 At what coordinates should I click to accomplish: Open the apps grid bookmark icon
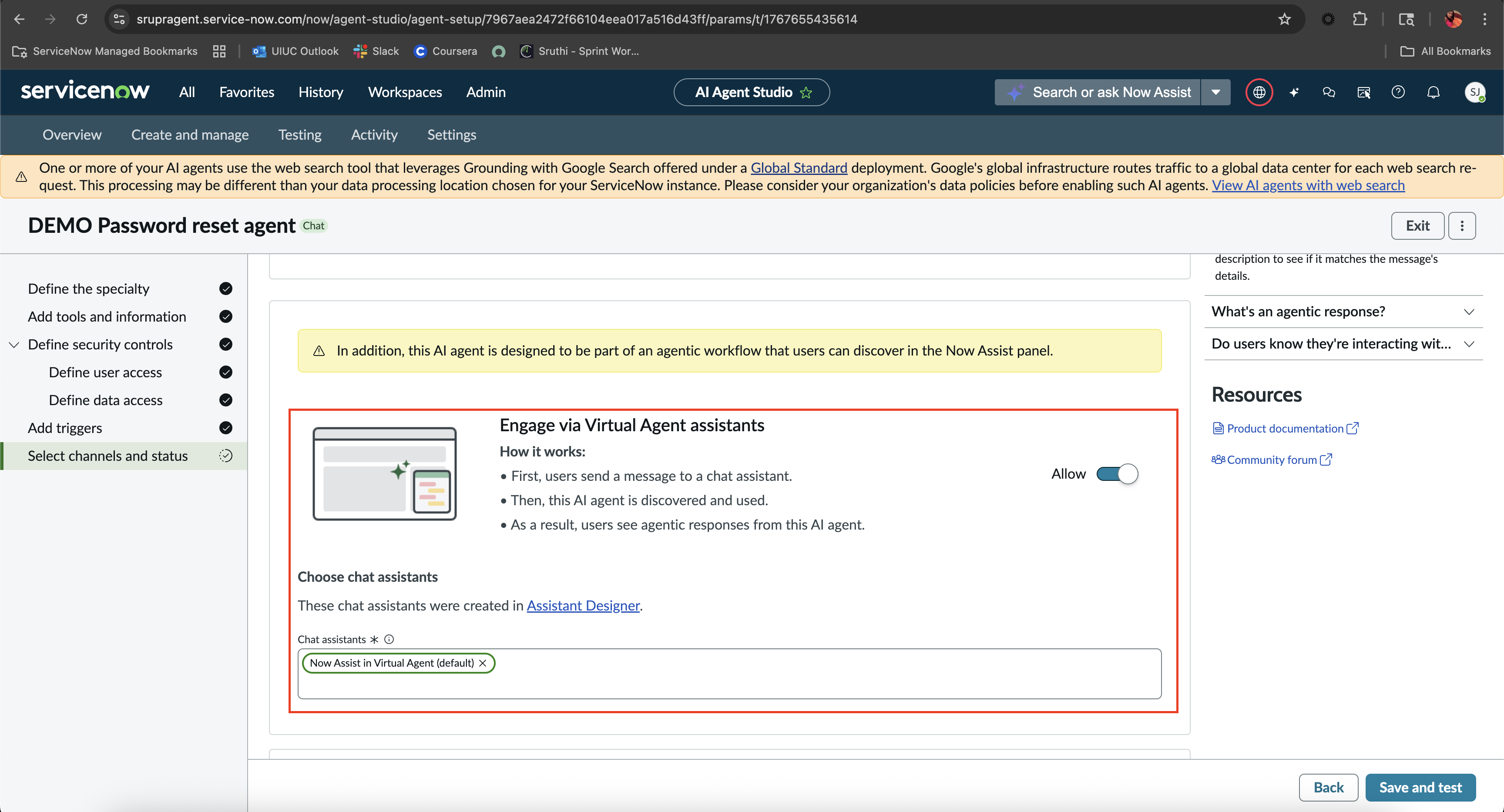pyautogui.click(x=219, y=51)
